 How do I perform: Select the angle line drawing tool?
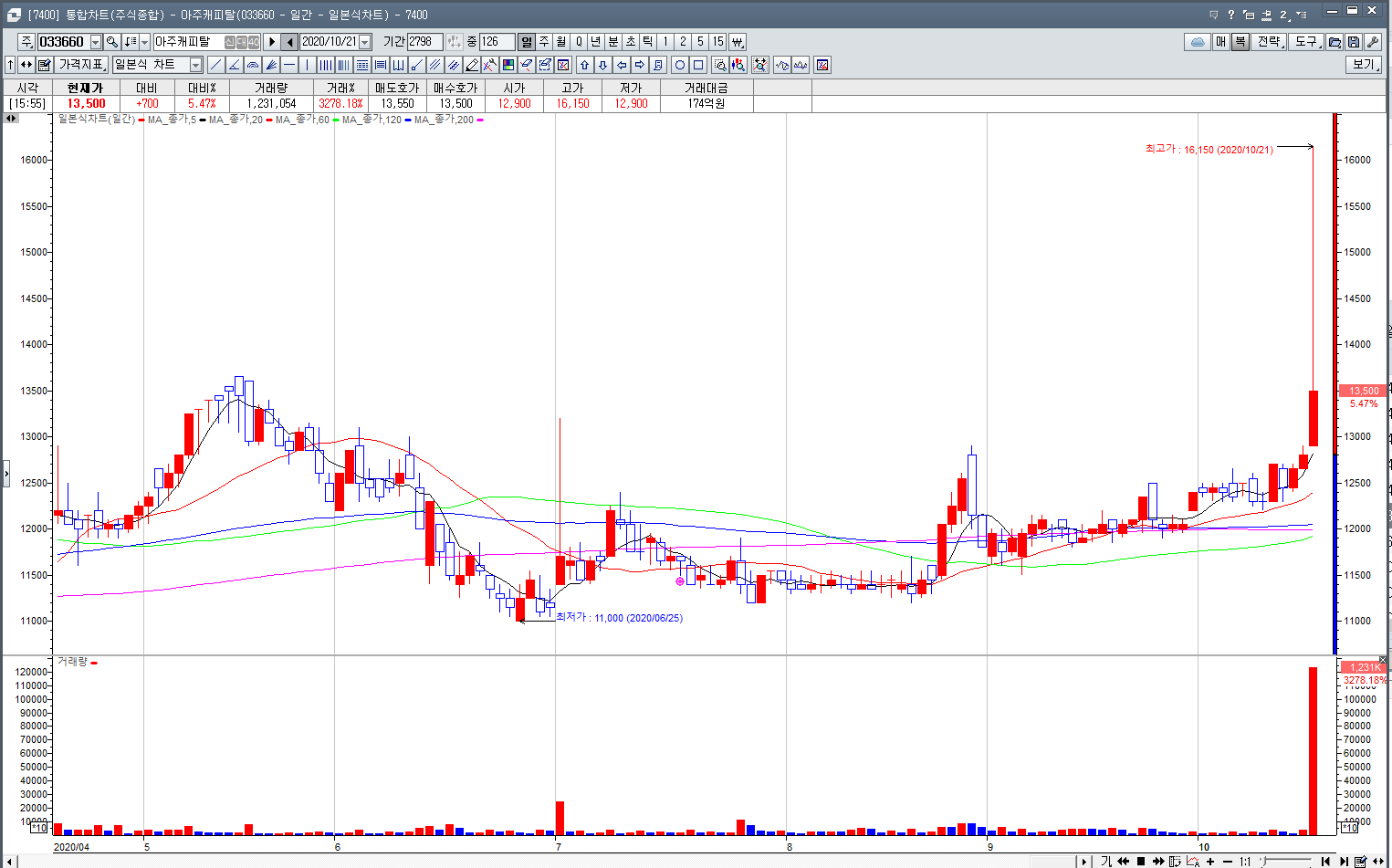pyautogui.click(x=235, y=65)
